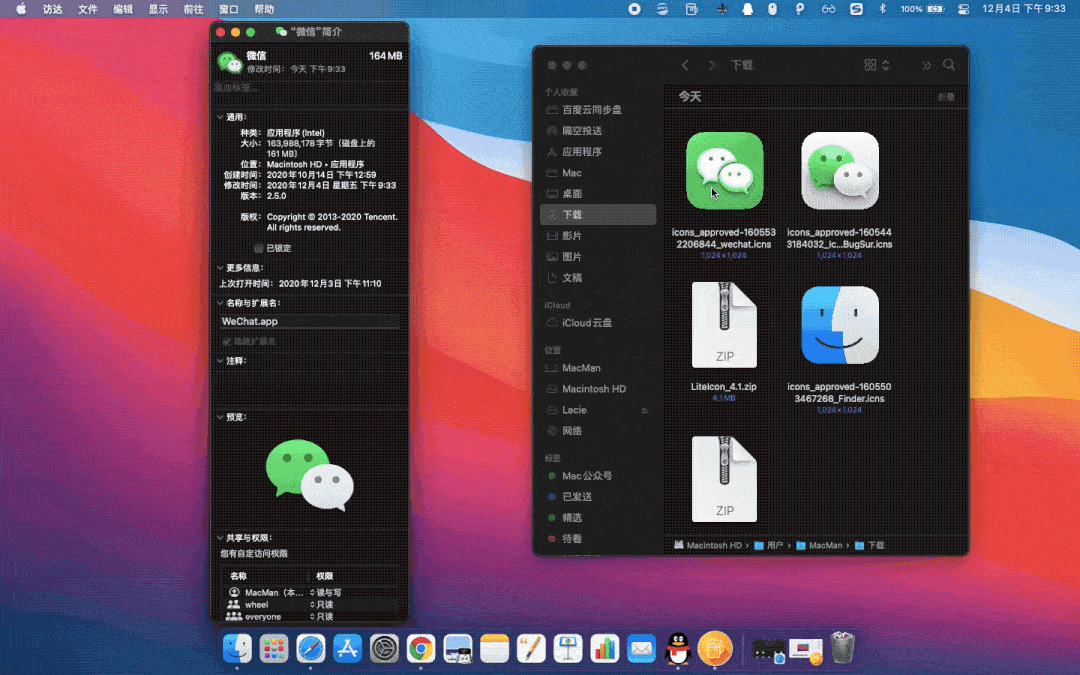Select the Finder.icns file icon
Image resolution: width=1080 pixels, height=675 pixels.
[x=840, y=324]
